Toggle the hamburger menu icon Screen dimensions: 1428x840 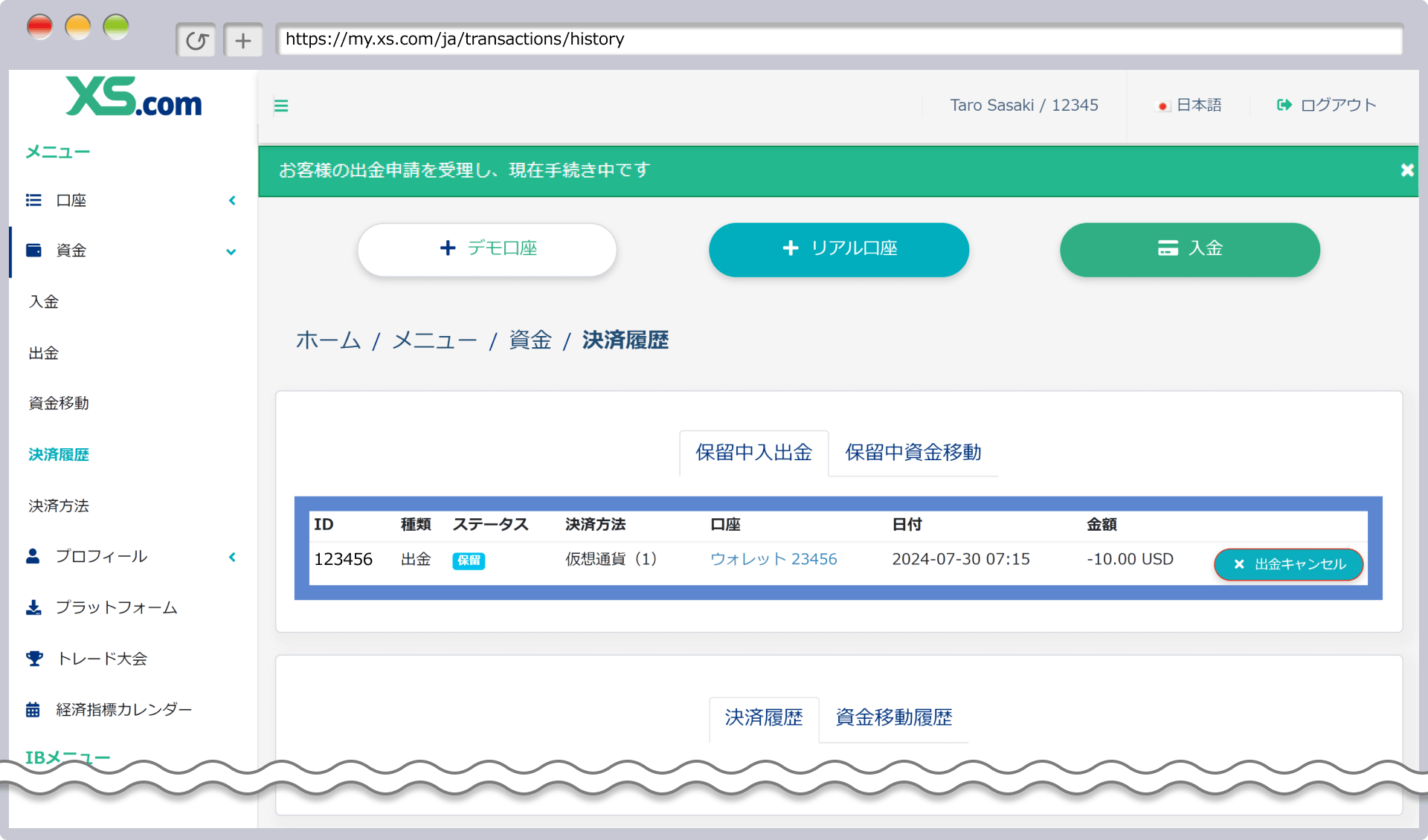tap(281, 106)
